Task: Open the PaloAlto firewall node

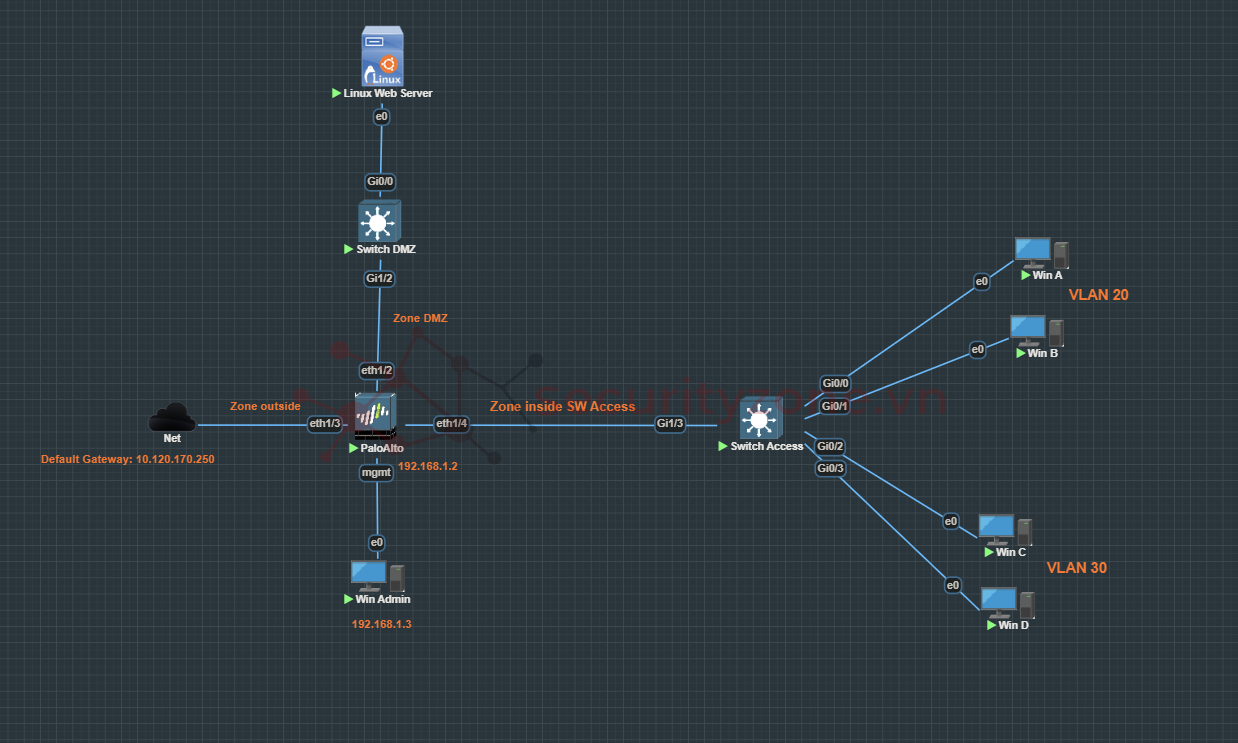Action: tap(376, 416)
